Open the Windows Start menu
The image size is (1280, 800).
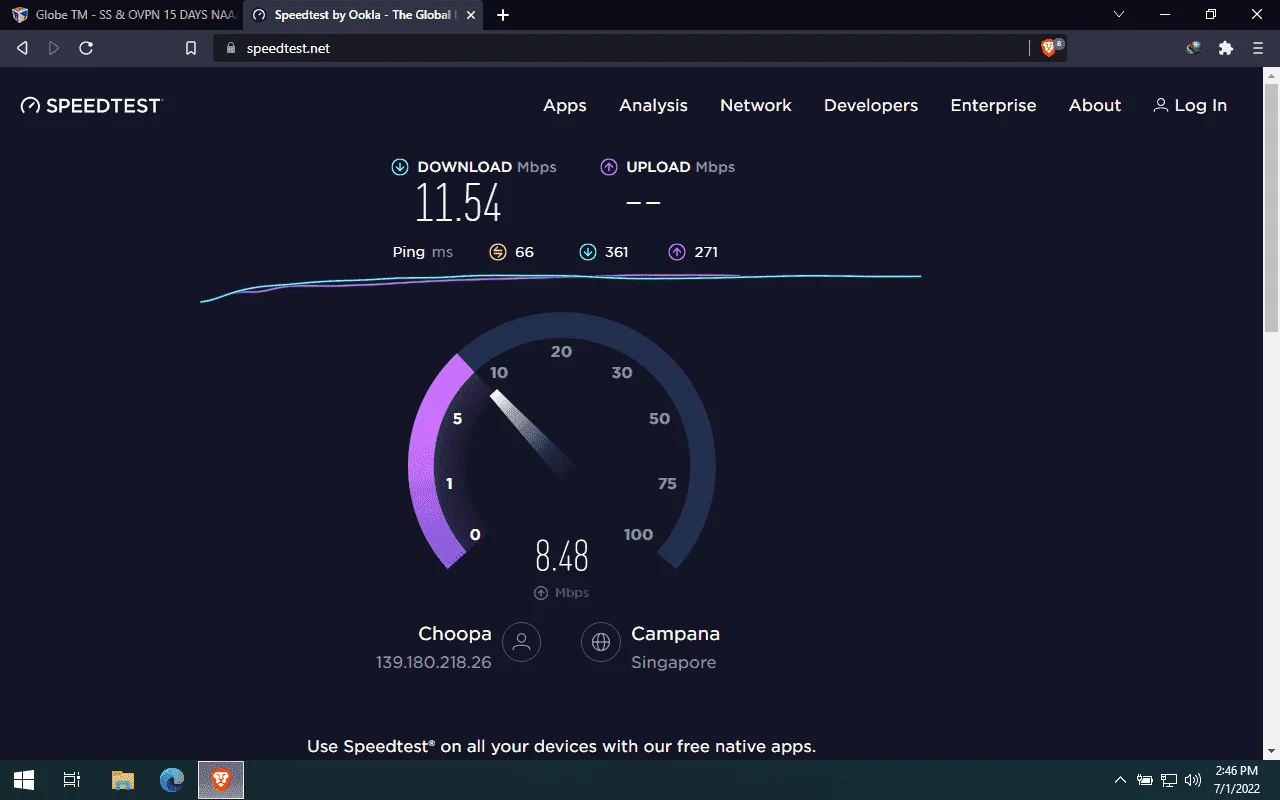pos(24,780)
